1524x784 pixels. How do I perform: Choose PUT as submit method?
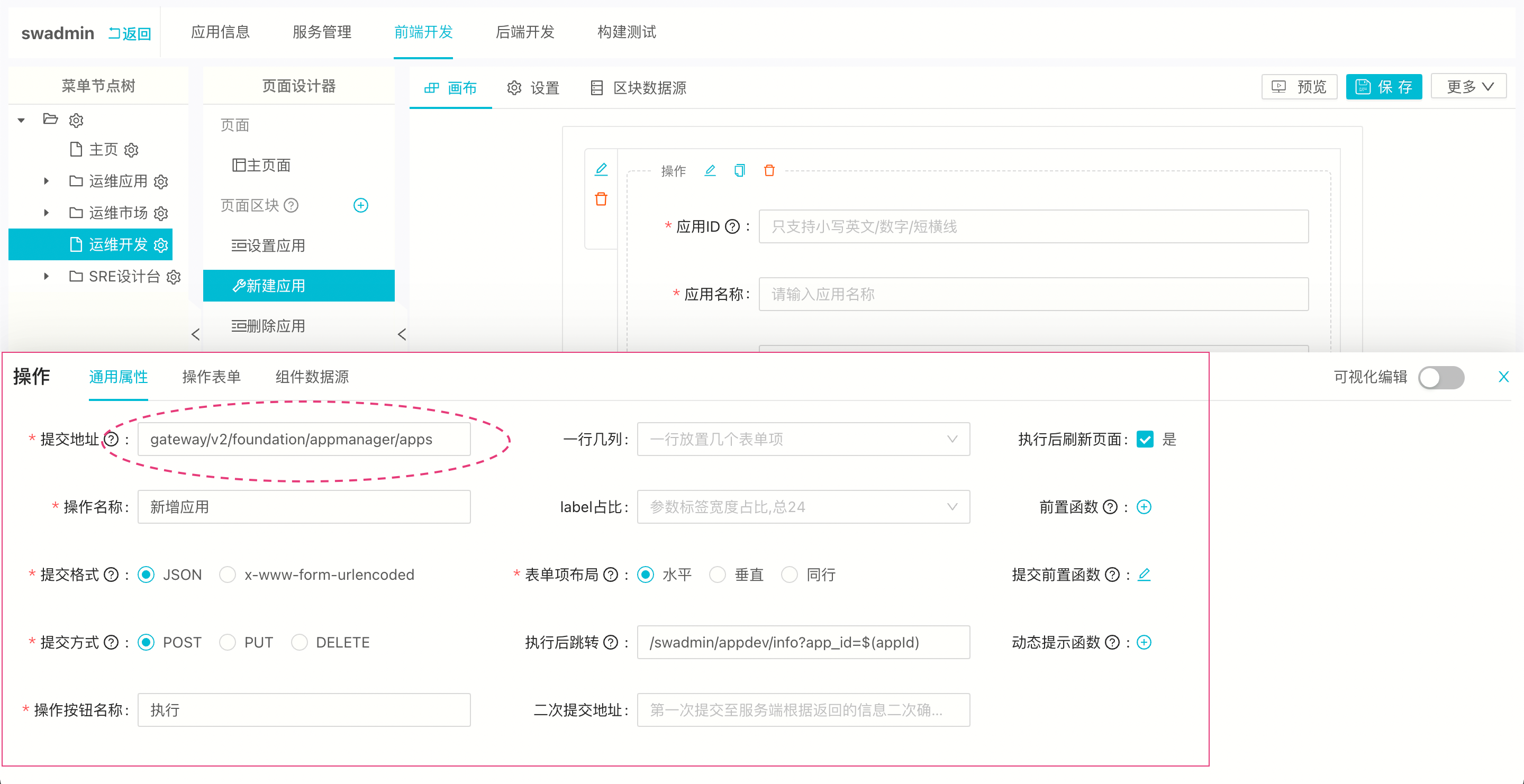tap(228, 642)
